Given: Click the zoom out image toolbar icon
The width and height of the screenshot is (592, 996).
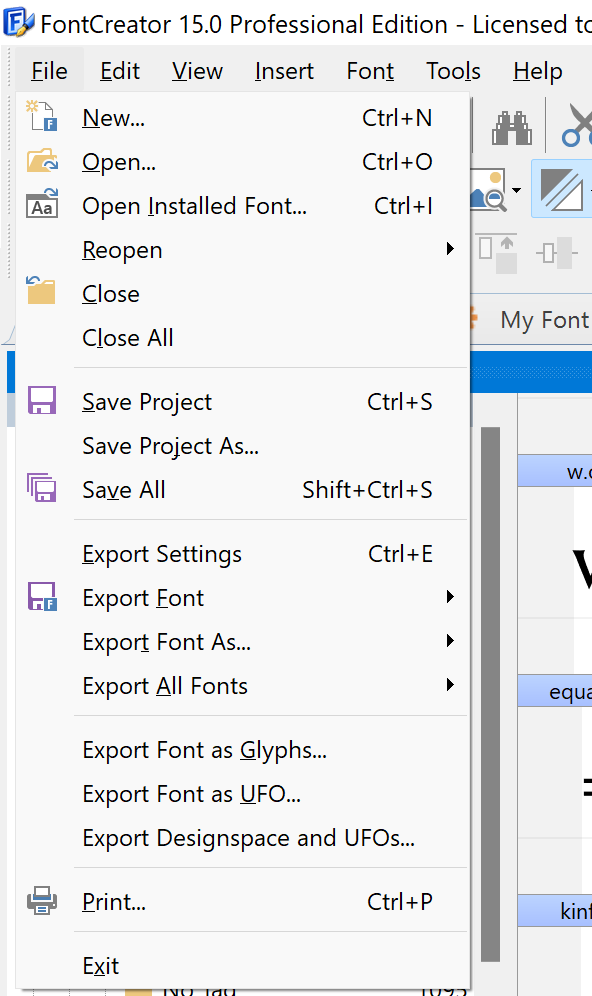Looking at the screenshot, I should [489, 189].
